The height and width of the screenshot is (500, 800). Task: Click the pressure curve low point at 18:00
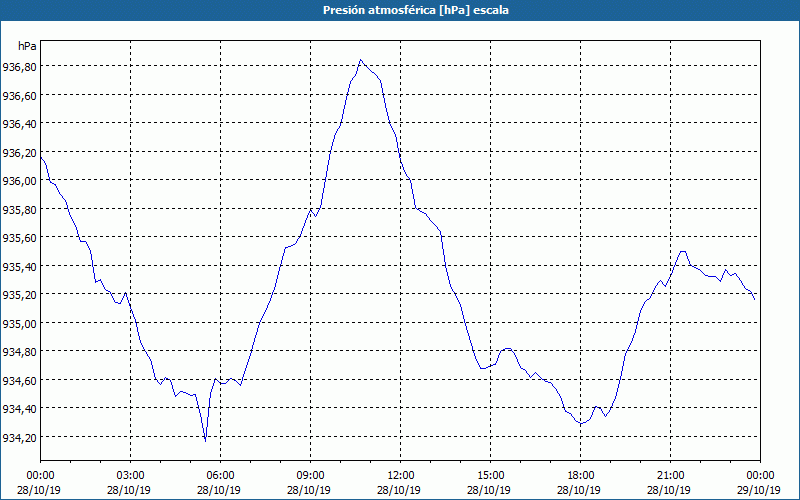tap(581, 423)
